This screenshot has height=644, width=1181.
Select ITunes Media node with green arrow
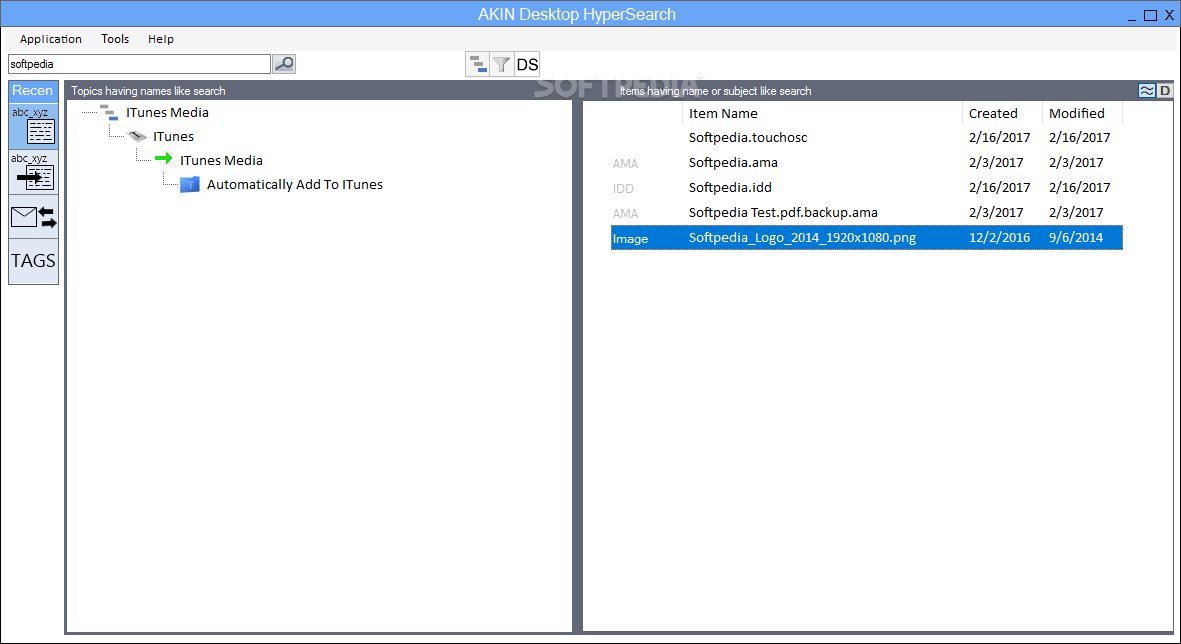click(x=221, y=160)
